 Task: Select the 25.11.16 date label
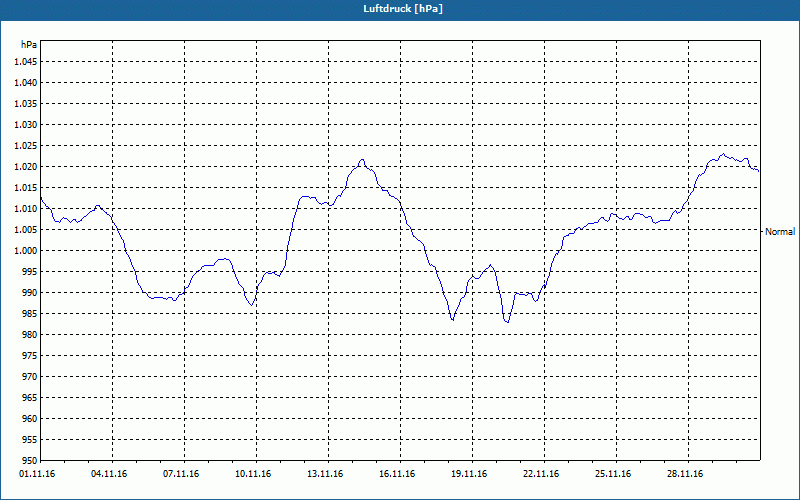pyautogui.click(x=613, y=474)
